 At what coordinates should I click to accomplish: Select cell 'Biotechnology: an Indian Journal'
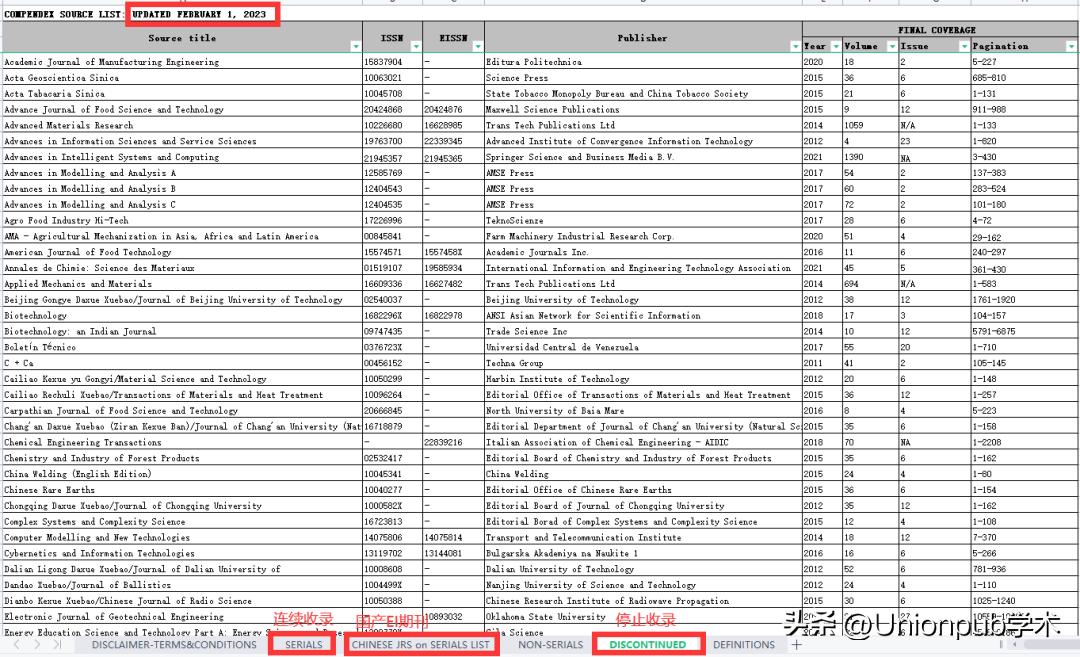tap(182, 331)
